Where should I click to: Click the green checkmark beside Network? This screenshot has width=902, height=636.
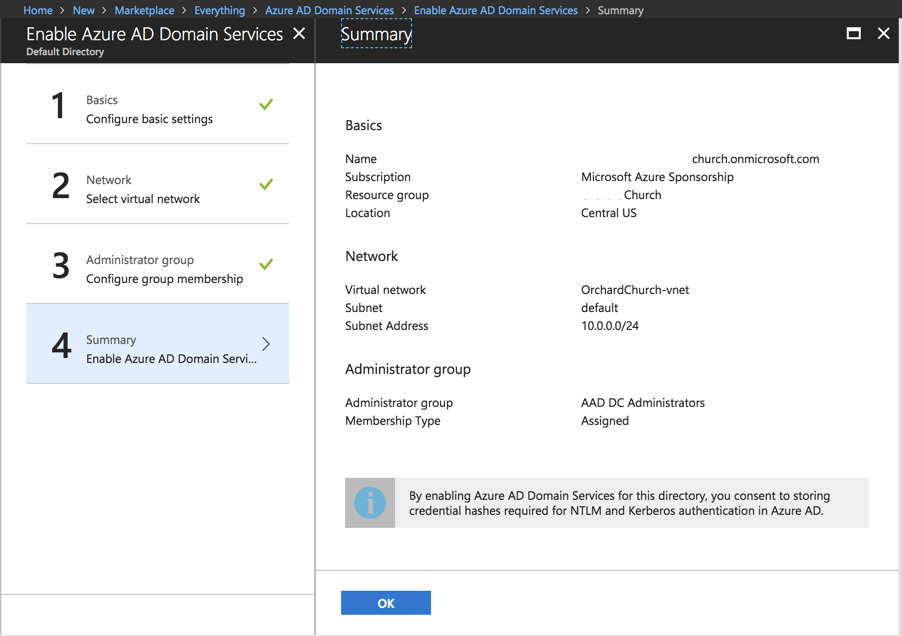tap(266, 185)
